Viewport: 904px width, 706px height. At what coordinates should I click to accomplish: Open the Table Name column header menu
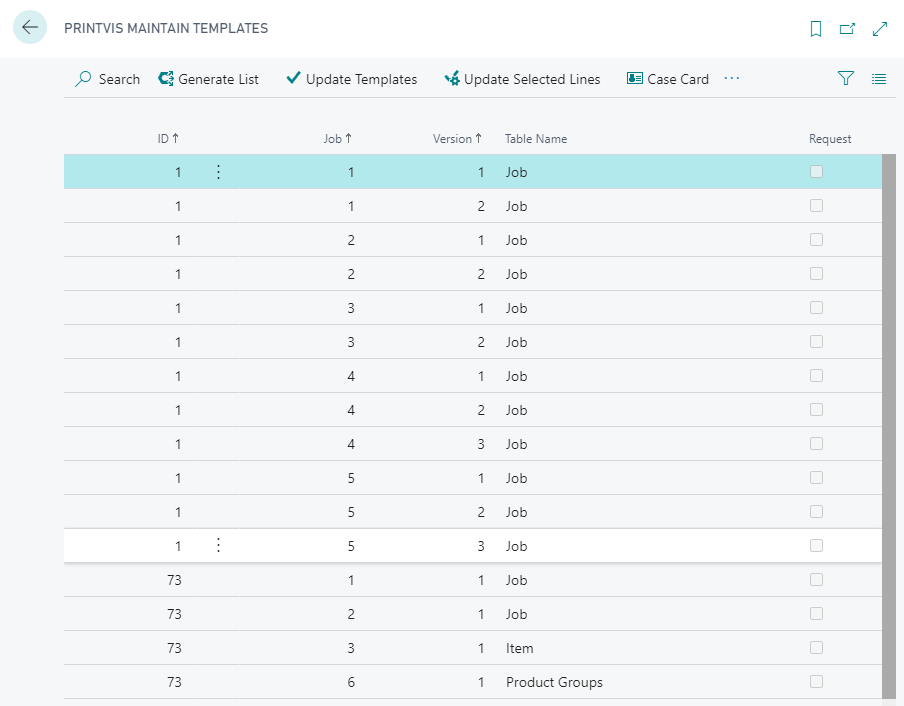[536, 139]
